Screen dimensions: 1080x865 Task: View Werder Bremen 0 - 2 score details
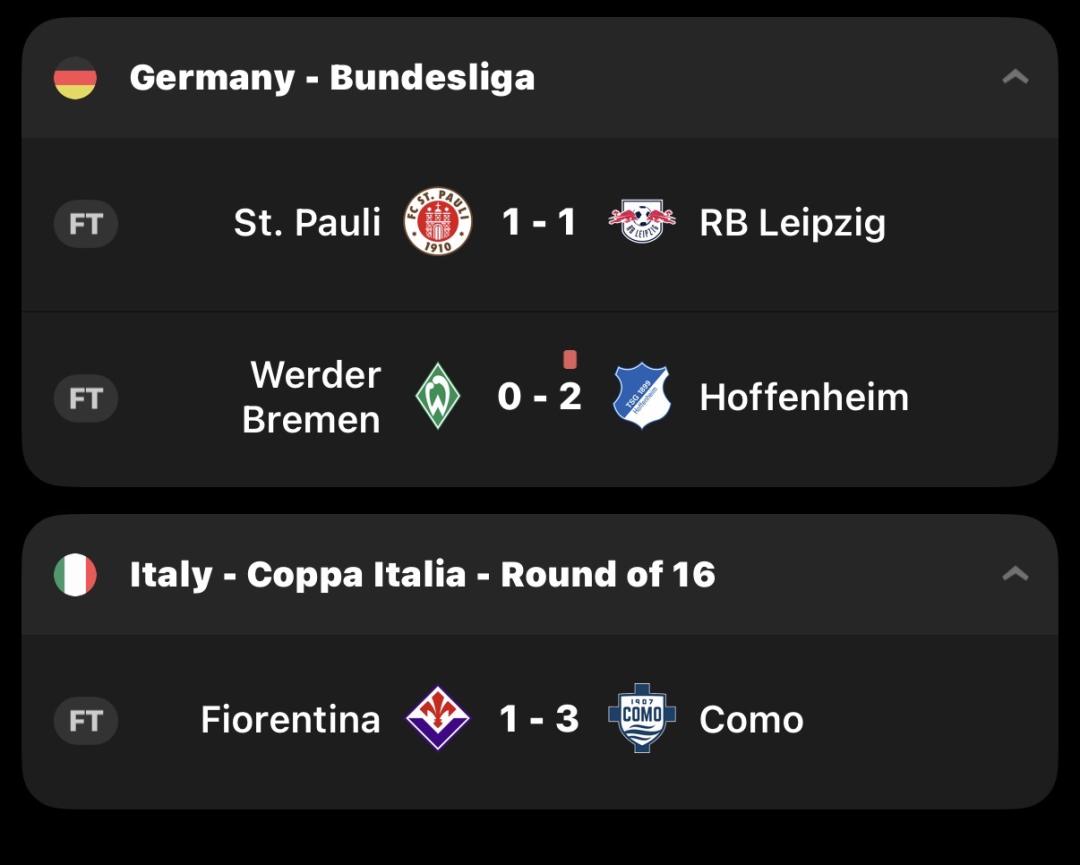(x=539, y=397)
